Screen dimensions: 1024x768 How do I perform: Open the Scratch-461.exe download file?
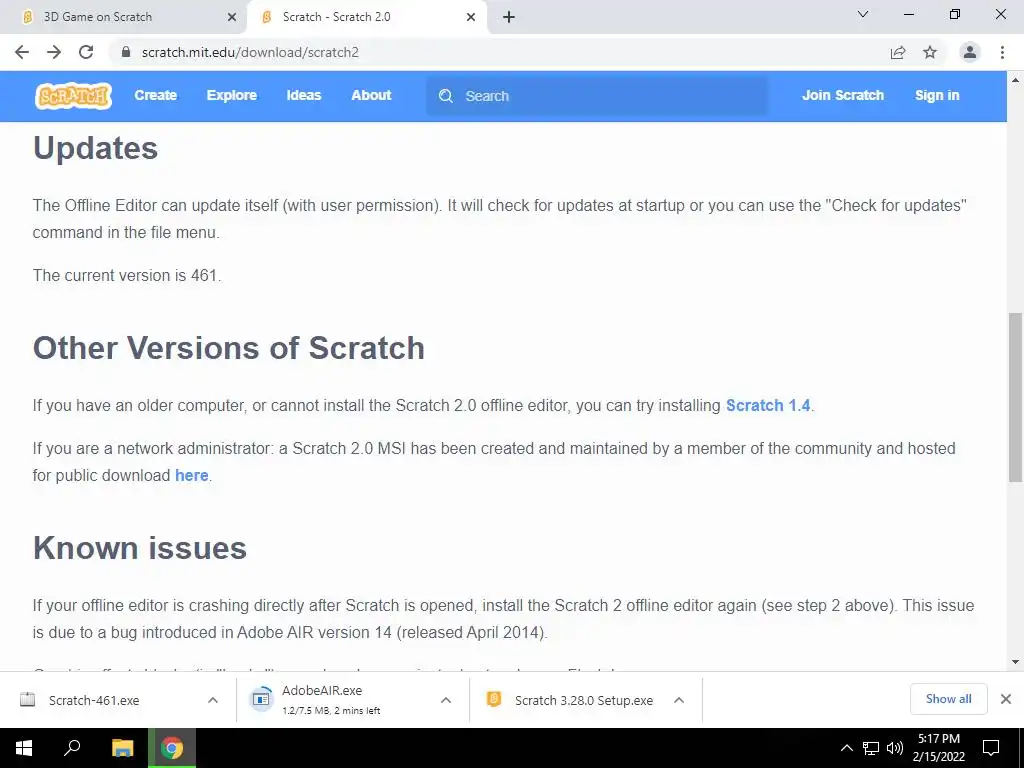[94, 700]
